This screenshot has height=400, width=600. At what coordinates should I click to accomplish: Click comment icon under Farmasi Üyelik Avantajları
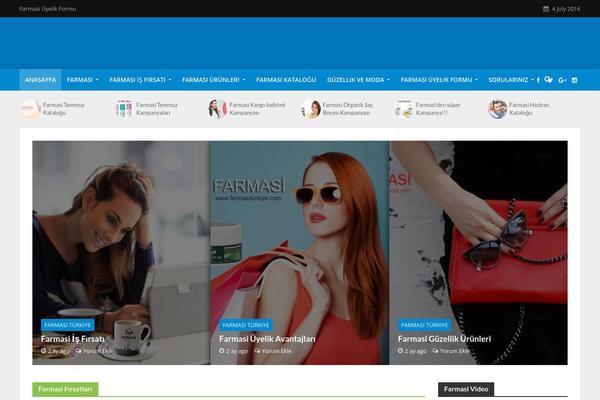pyautogui.click(x=257, y=351)
